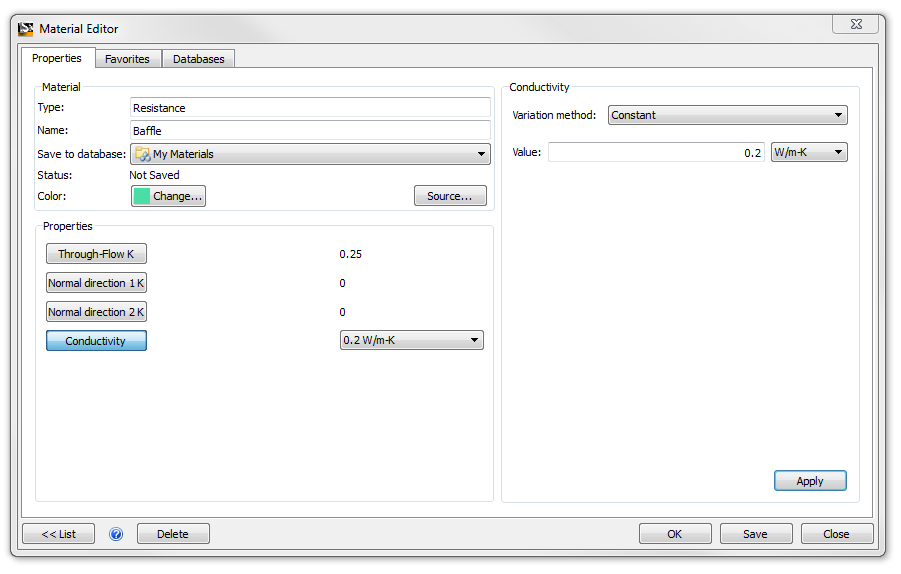The width and height of the screenshot is (901, 574).
Task: Open the Databases tab
Action: pyautogui.click(x=198, y=59)
